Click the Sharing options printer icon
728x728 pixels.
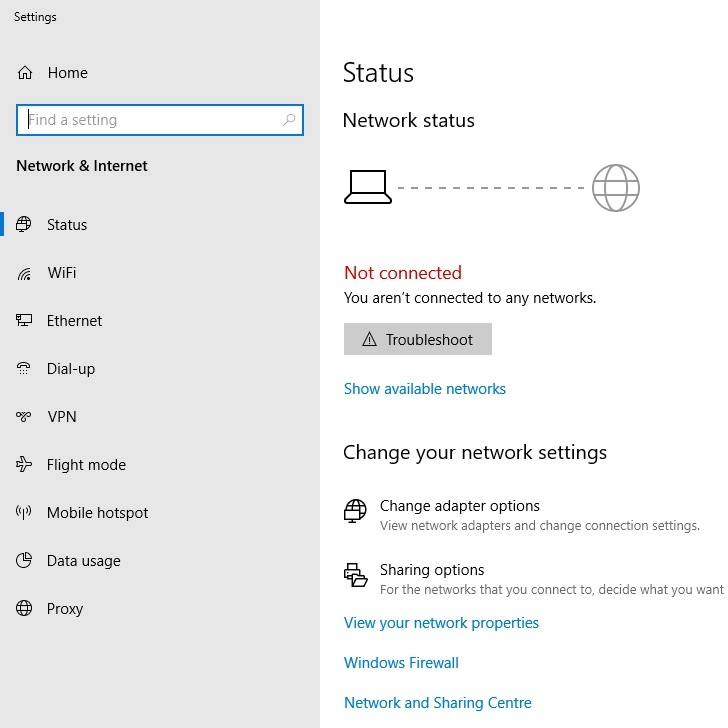(x=355, y=574)
